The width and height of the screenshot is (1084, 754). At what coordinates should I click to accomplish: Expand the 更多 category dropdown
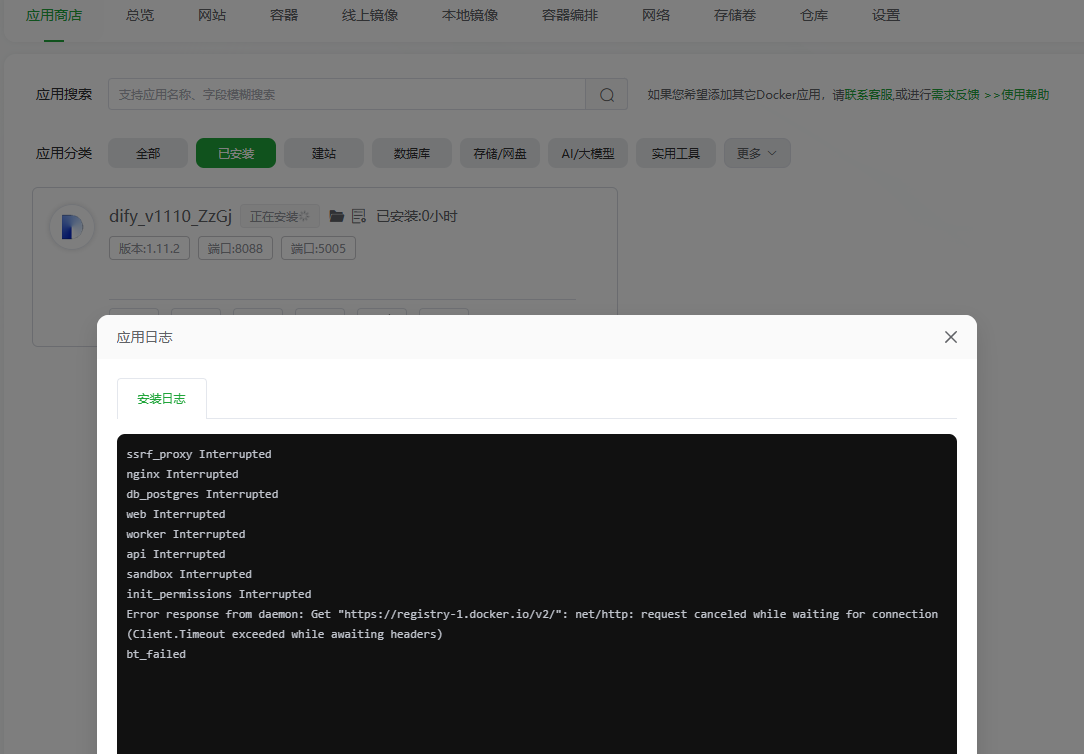coord(757,153)
